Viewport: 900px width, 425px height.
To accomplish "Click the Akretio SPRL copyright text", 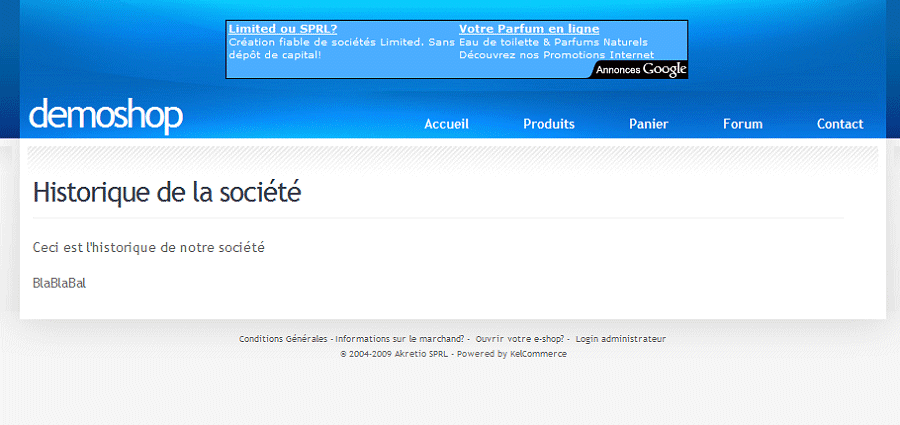I will point(395,354).
